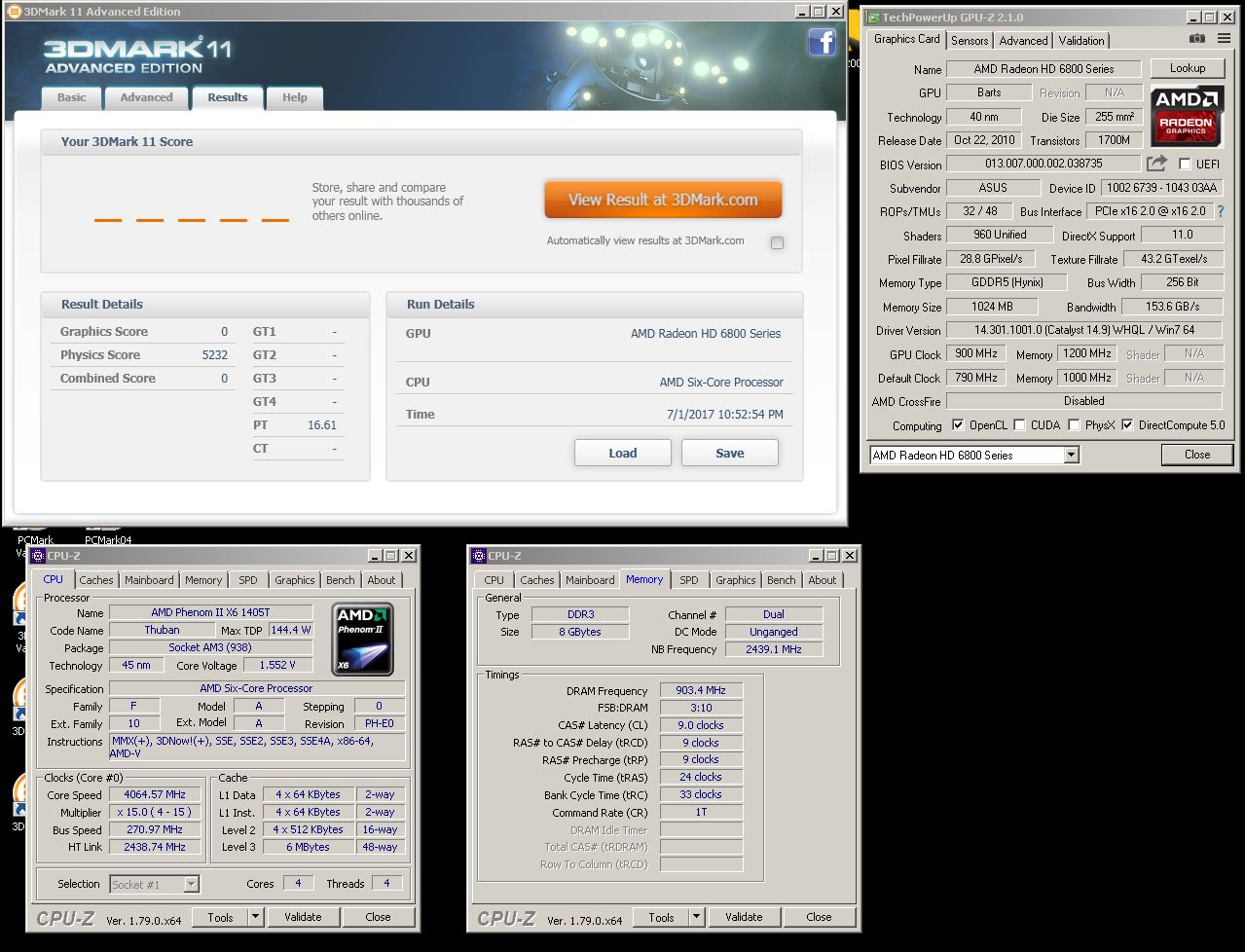Screen dimensions: 1245x952
Task: Click the PT value 16.61 in Result Details
Action: 321,425
